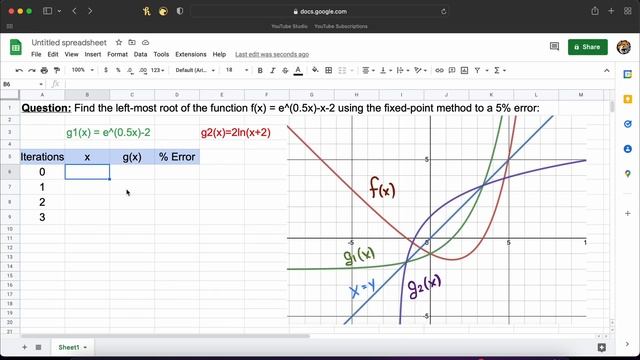This screenshot has width=640, height=360.
Task: Print the spreadsheet via printer icon
Action: 44,71
